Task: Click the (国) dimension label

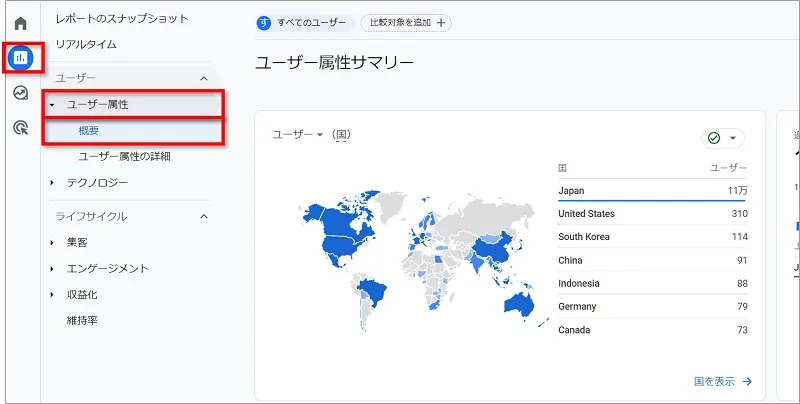Action: click(341, 135)
